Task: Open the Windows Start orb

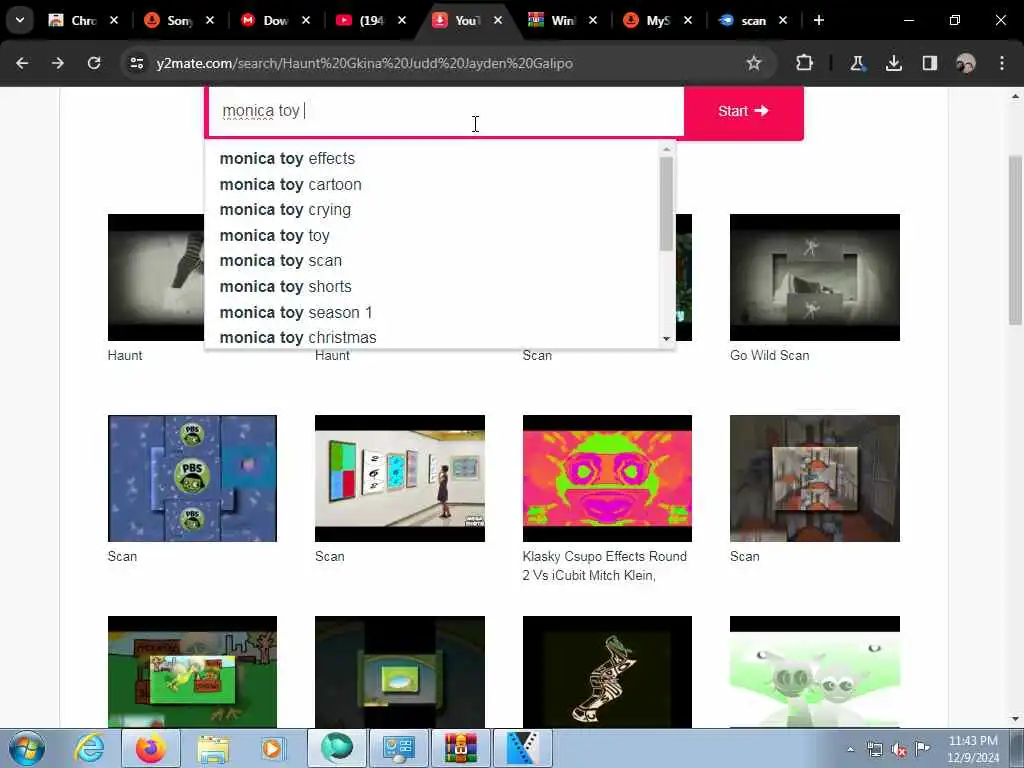Action: (27, 748)
